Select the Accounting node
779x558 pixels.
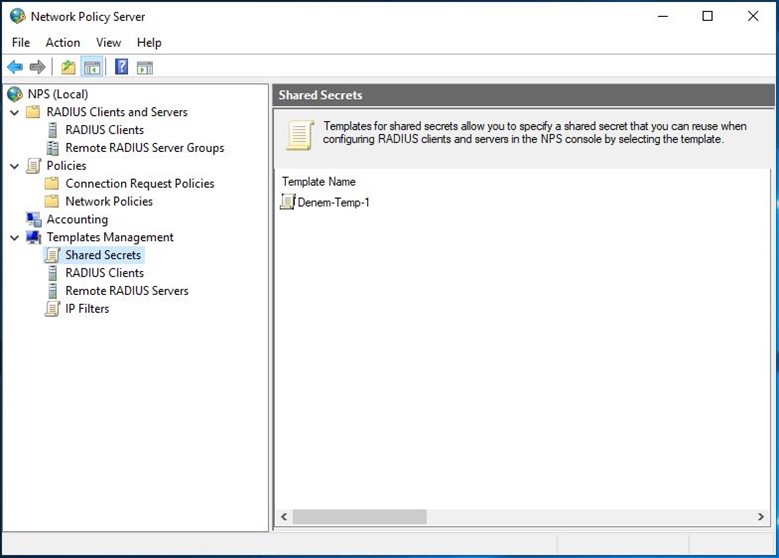[x=77, y=219]
